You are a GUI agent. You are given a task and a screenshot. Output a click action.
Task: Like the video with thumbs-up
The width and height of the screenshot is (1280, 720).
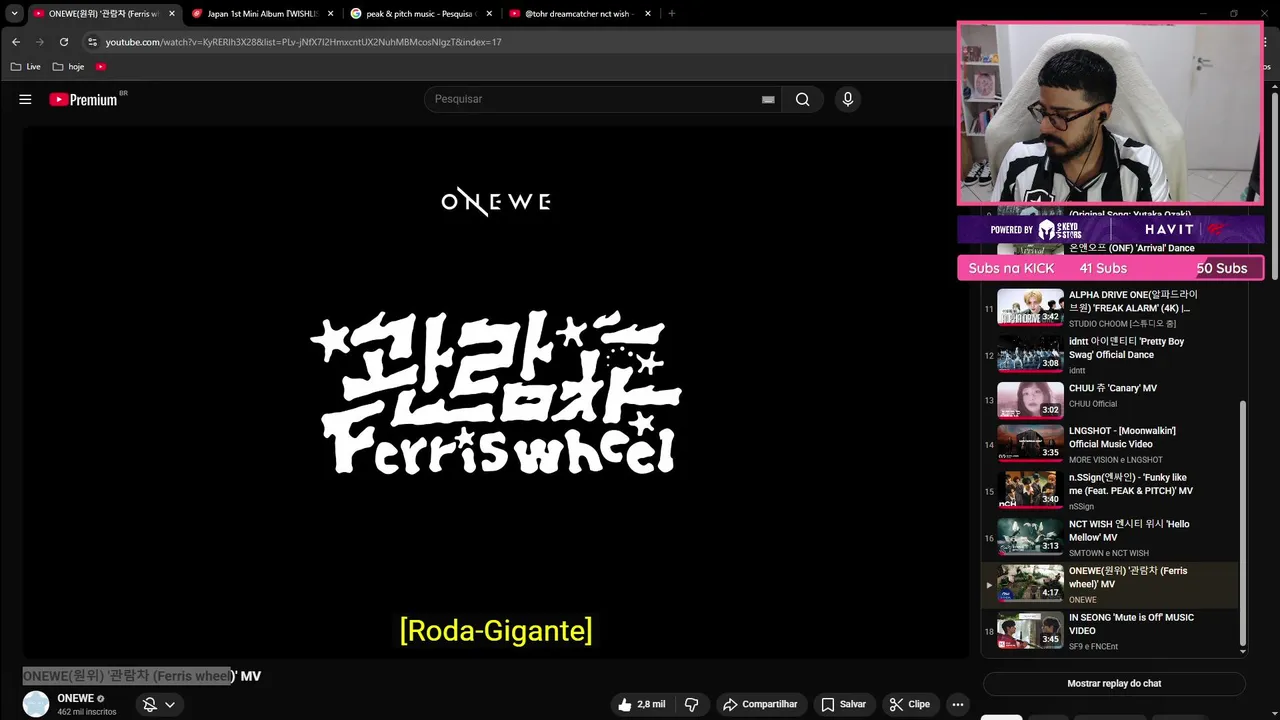point(641,704)
